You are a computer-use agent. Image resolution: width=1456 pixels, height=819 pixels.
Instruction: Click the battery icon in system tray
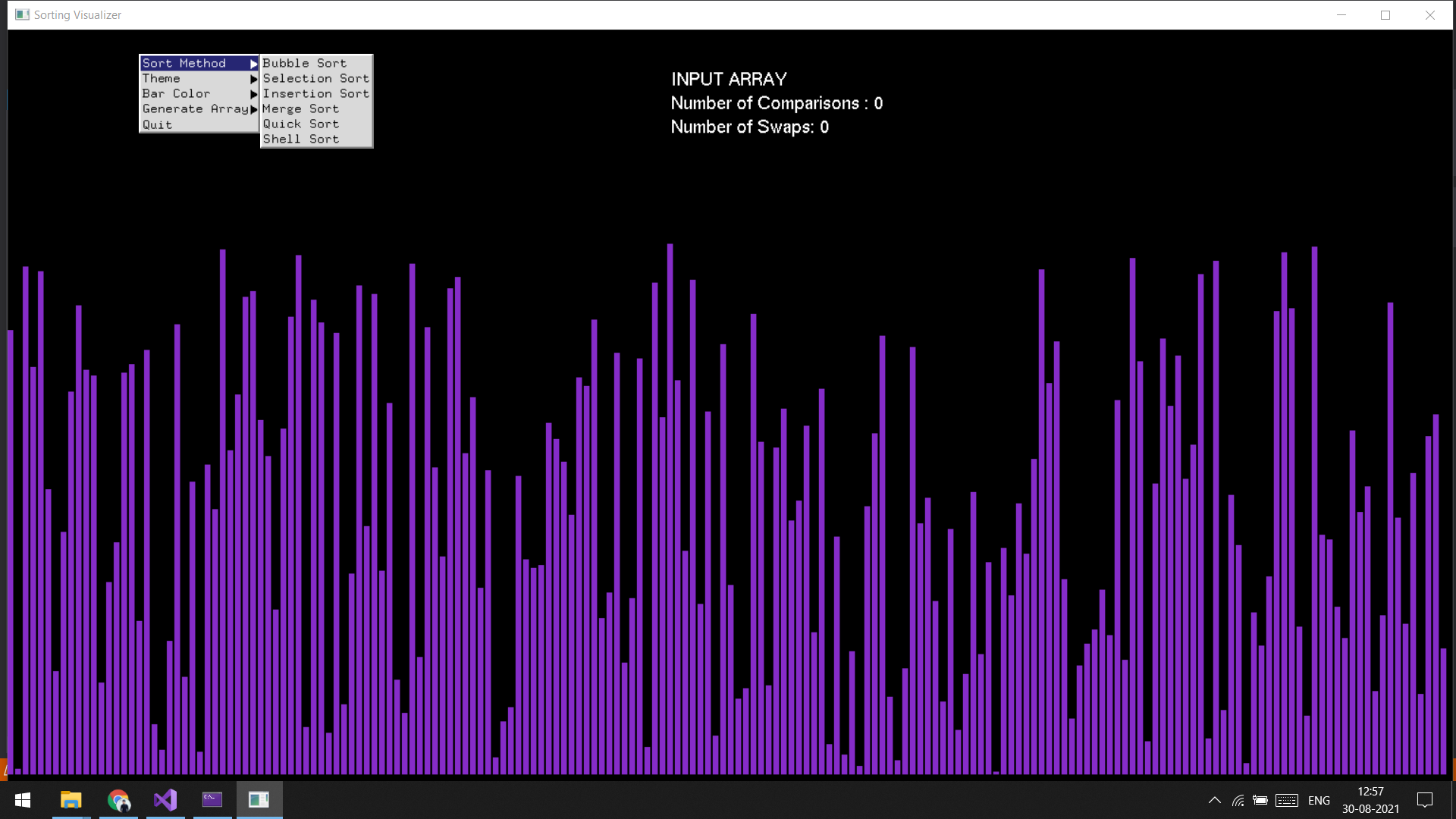tap(1260, 800)
